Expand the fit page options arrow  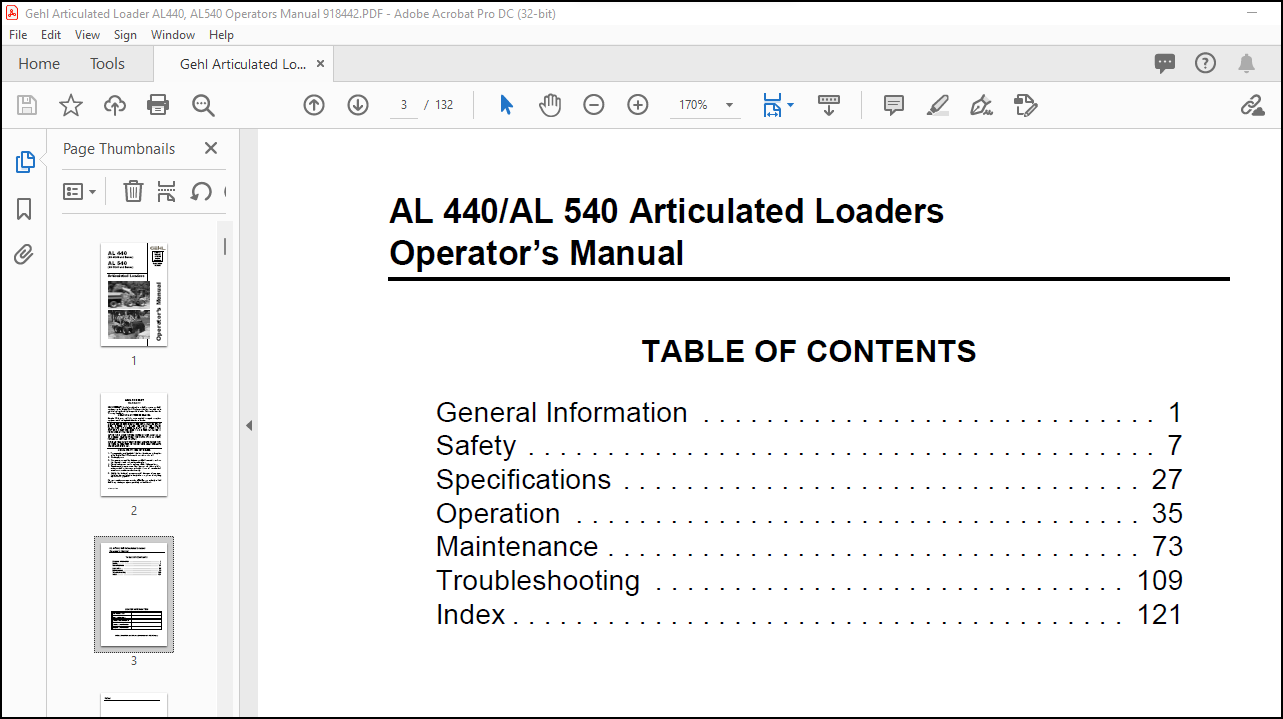click(x=791, y=105)
